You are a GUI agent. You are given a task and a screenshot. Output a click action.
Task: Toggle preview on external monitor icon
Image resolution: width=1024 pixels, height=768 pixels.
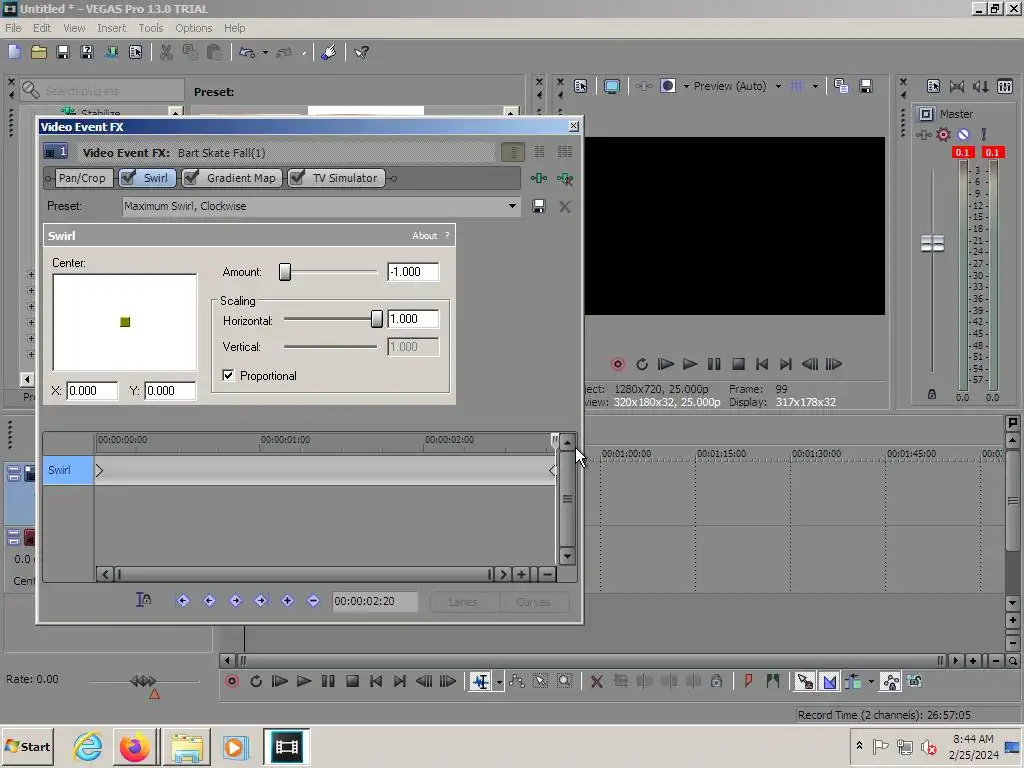point(612,86)
